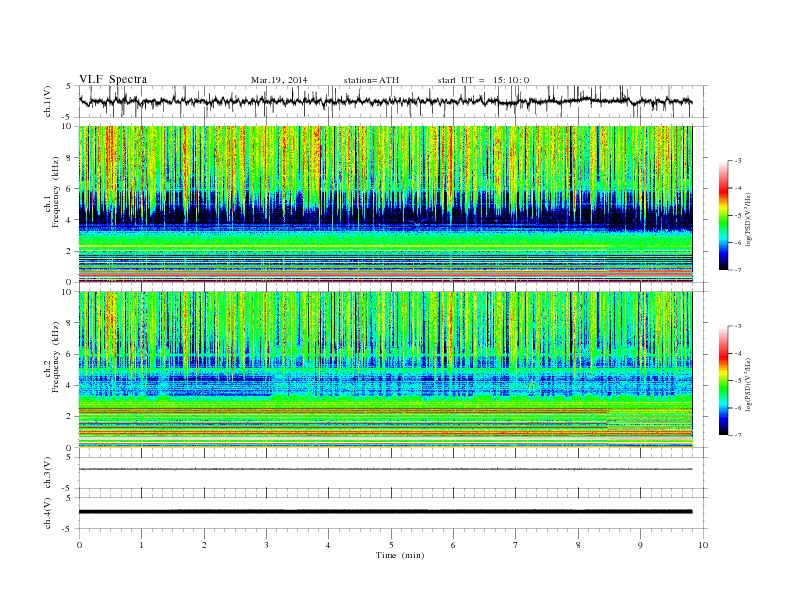The height and width of the screenshot is (612, 792).
Task: Click the "1" tick on the time axis
Action: click(141, 545)
